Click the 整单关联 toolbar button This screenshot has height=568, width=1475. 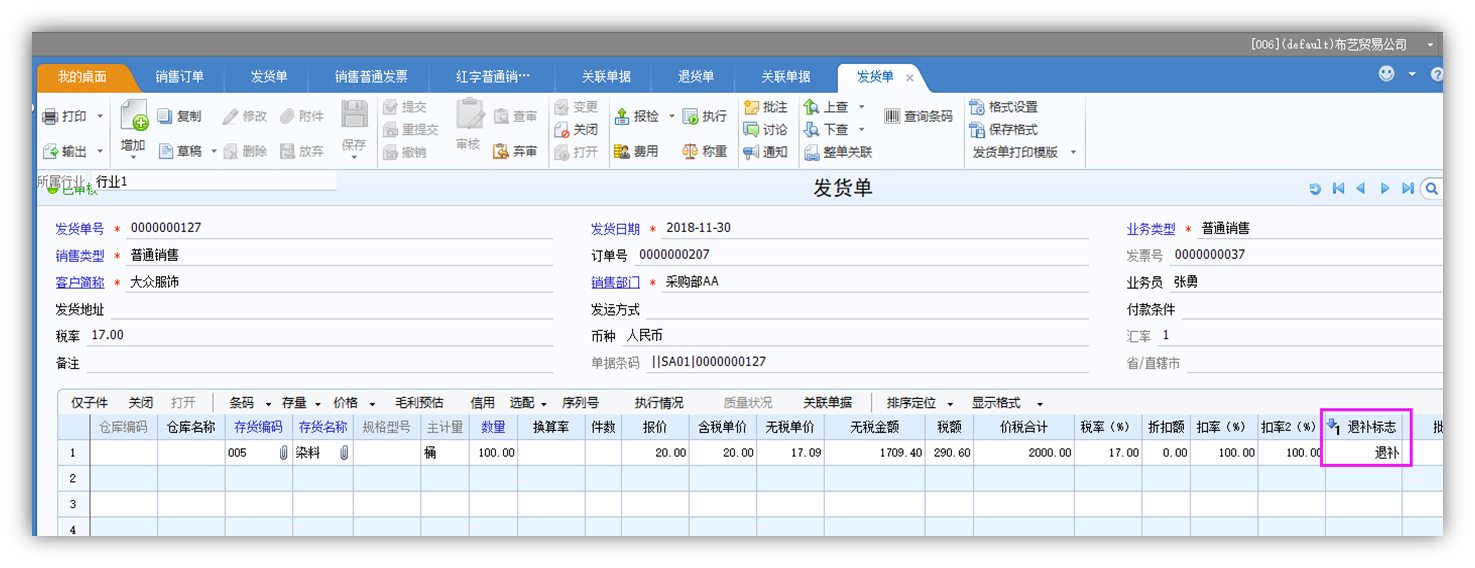click(x=838, y=152)
